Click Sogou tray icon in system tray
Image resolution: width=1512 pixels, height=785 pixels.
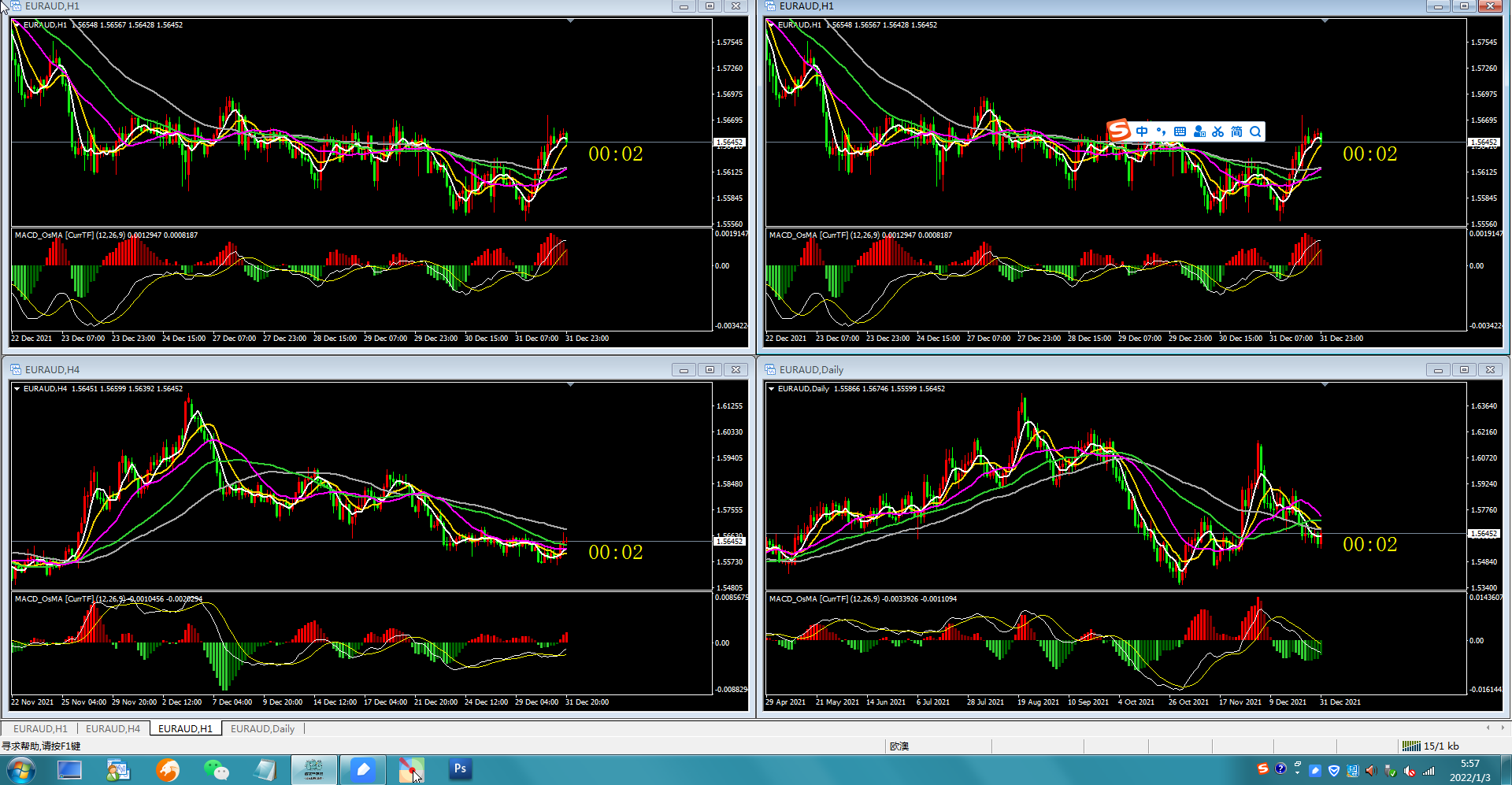point(1263,768)
